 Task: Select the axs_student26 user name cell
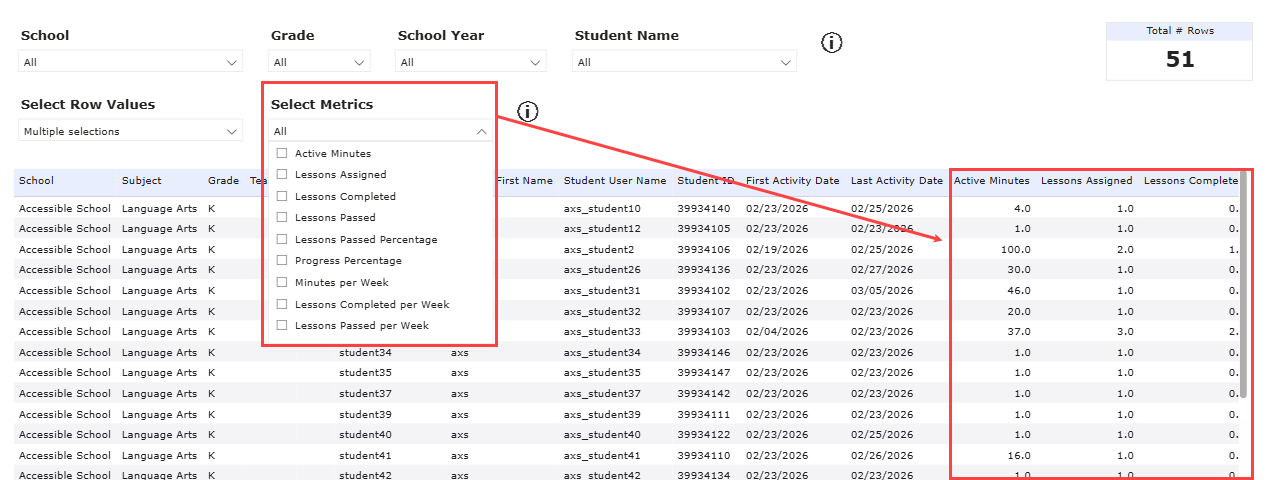(602, 270)
